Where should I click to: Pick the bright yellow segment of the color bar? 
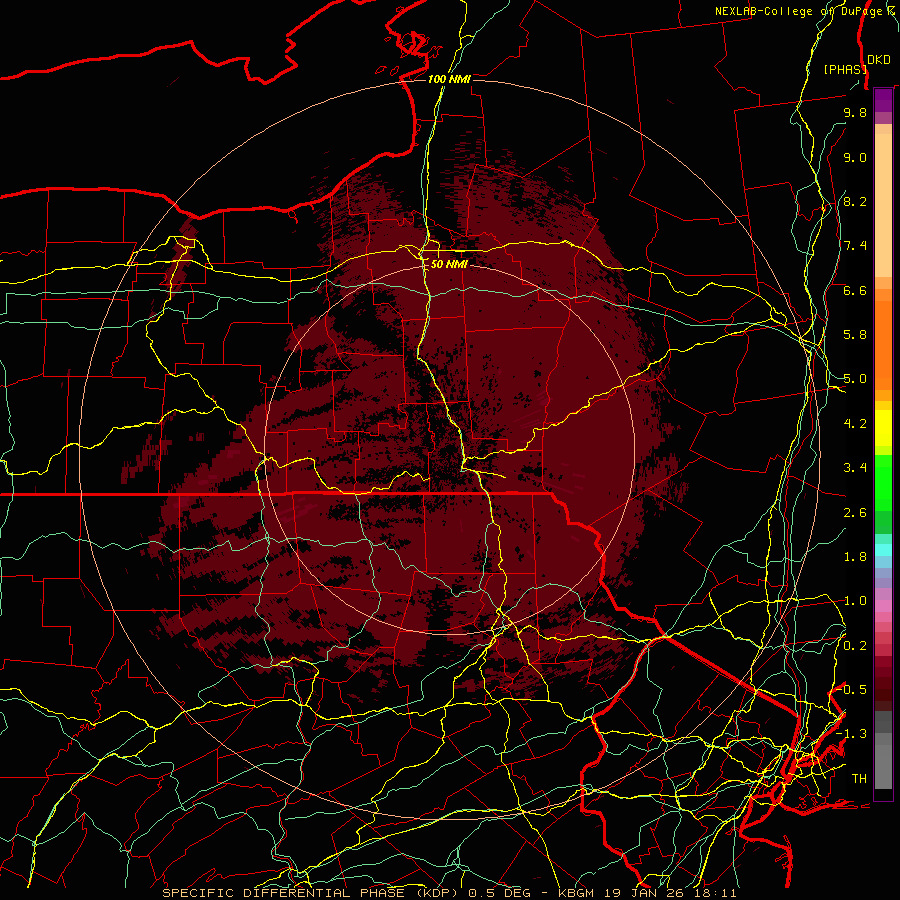pos(883,428)
